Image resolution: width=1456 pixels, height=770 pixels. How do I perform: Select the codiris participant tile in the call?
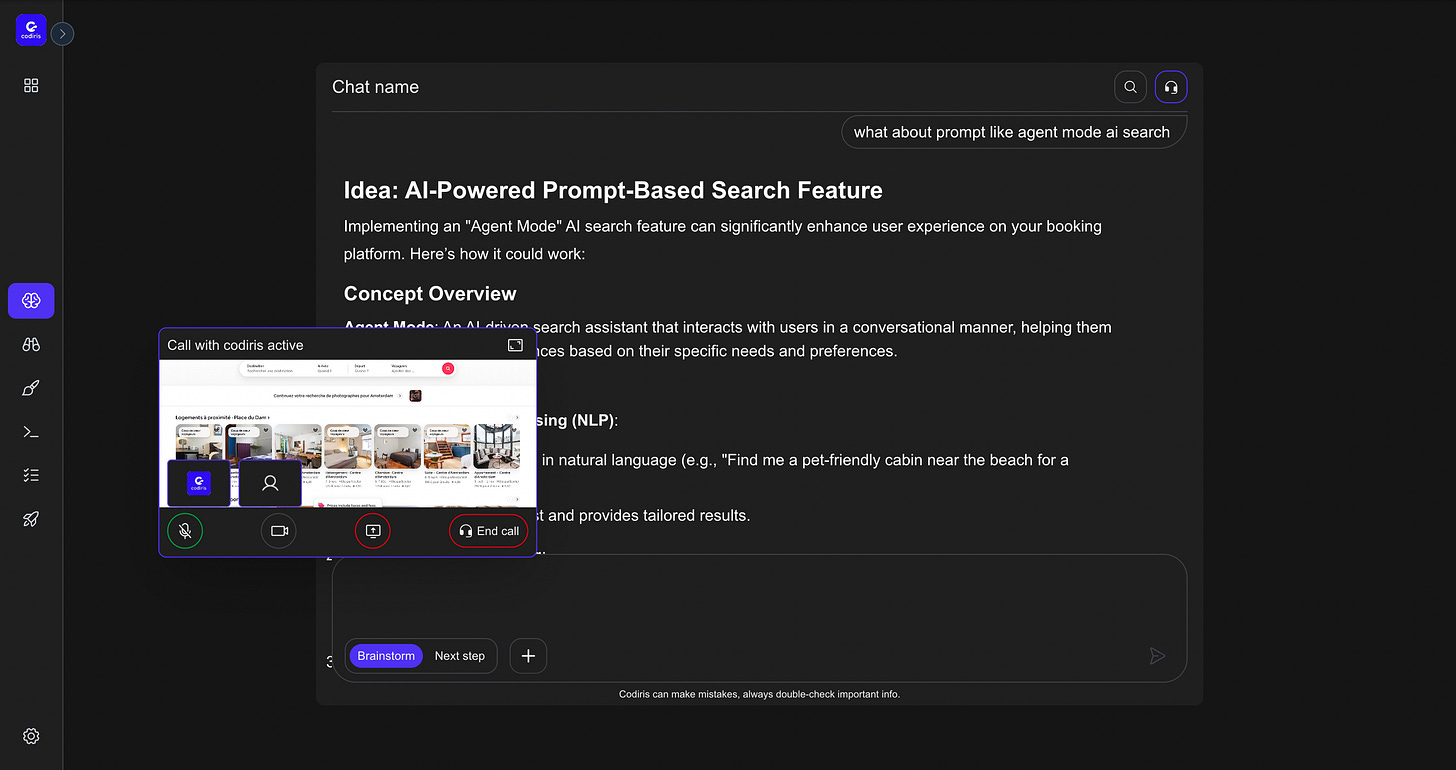pos(199,483)
